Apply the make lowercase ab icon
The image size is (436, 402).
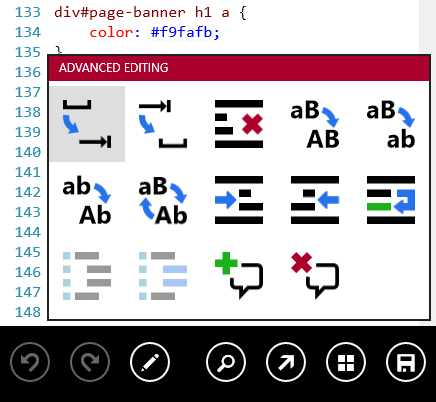[x=391, y=124]
